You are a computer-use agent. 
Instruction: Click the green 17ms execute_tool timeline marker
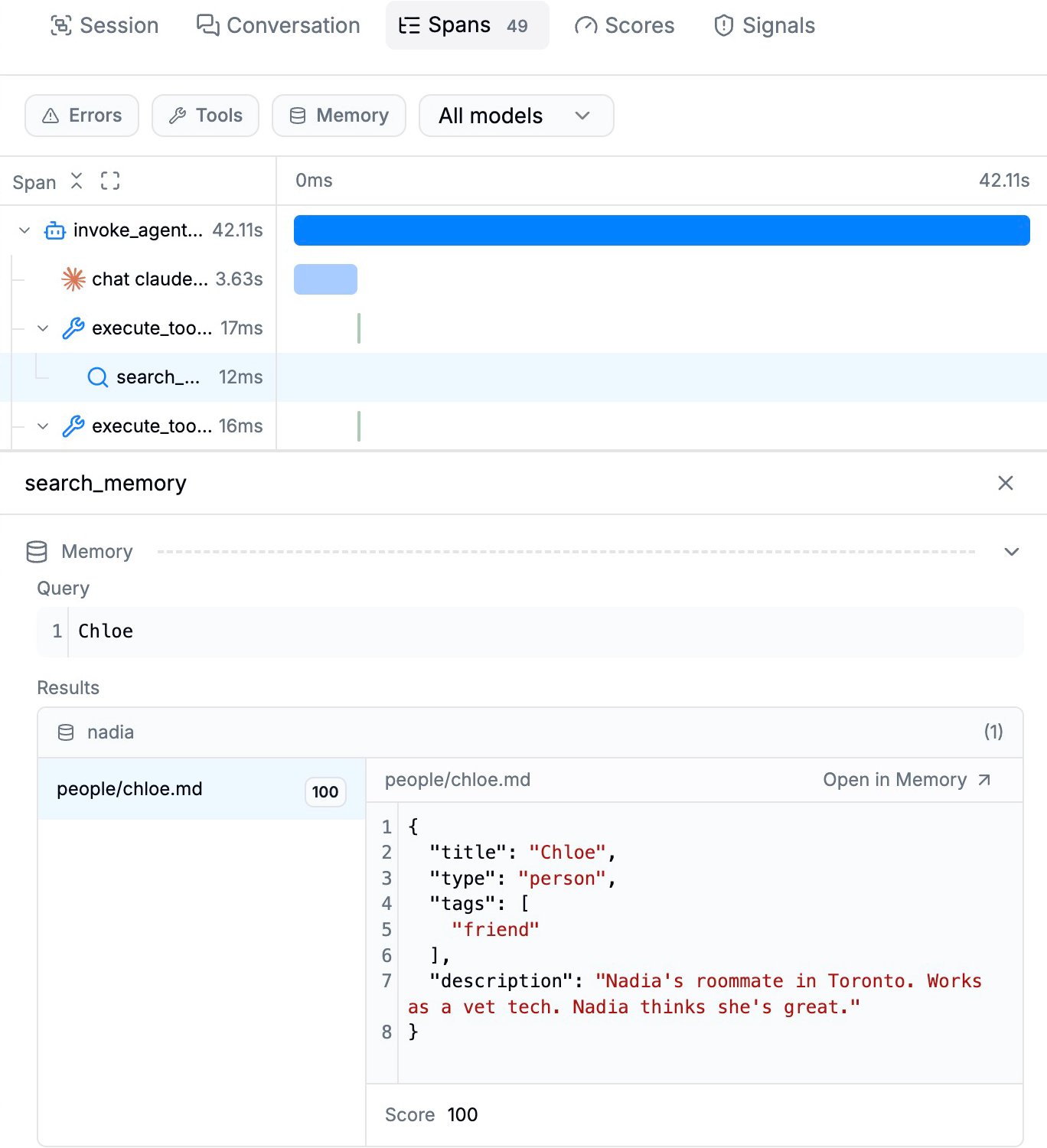(359, 328)
